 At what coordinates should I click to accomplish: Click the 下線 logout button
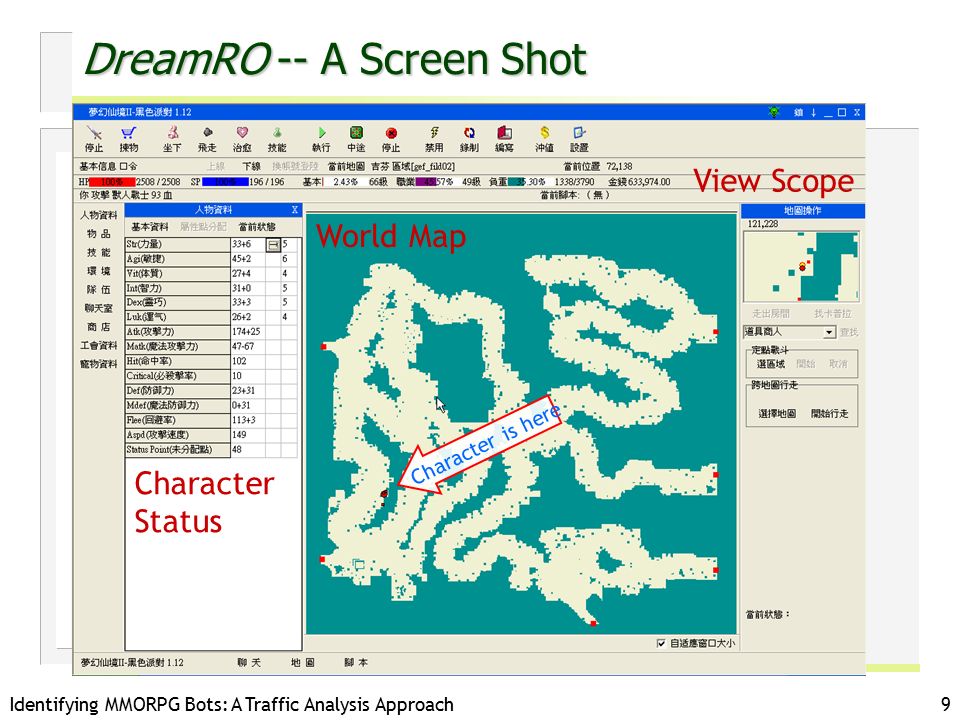[251, 167]
